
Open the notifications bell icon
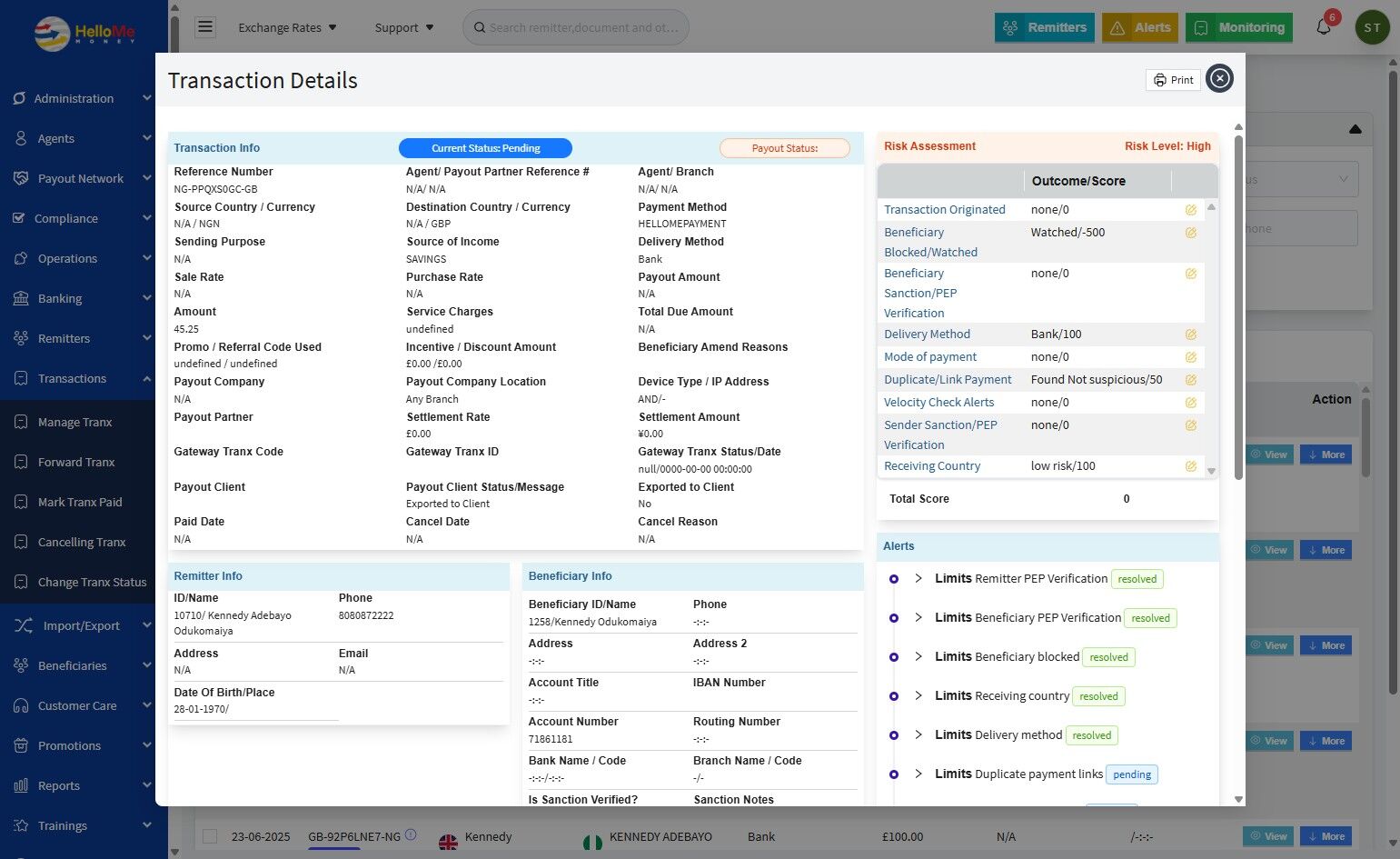pyautogui.click(x=1324, y=27)
